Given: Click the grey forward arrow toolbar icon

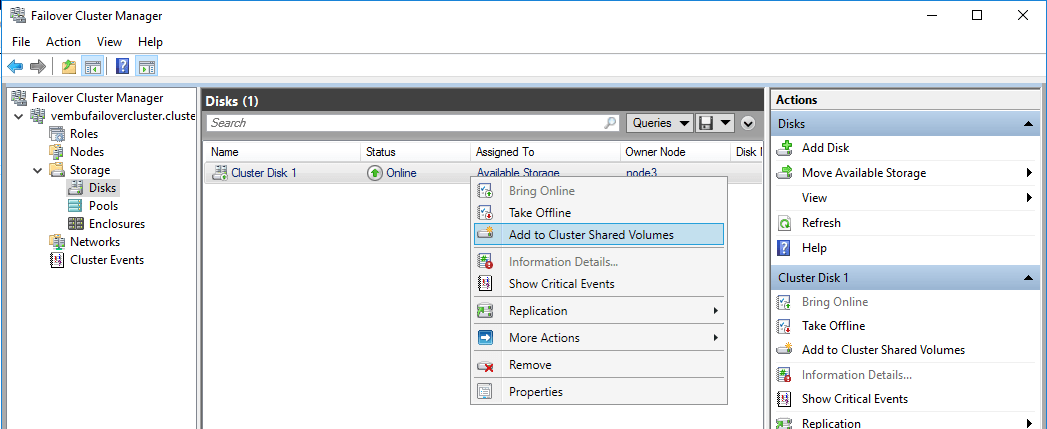Looking at the screenshot, I should point(38,66).
